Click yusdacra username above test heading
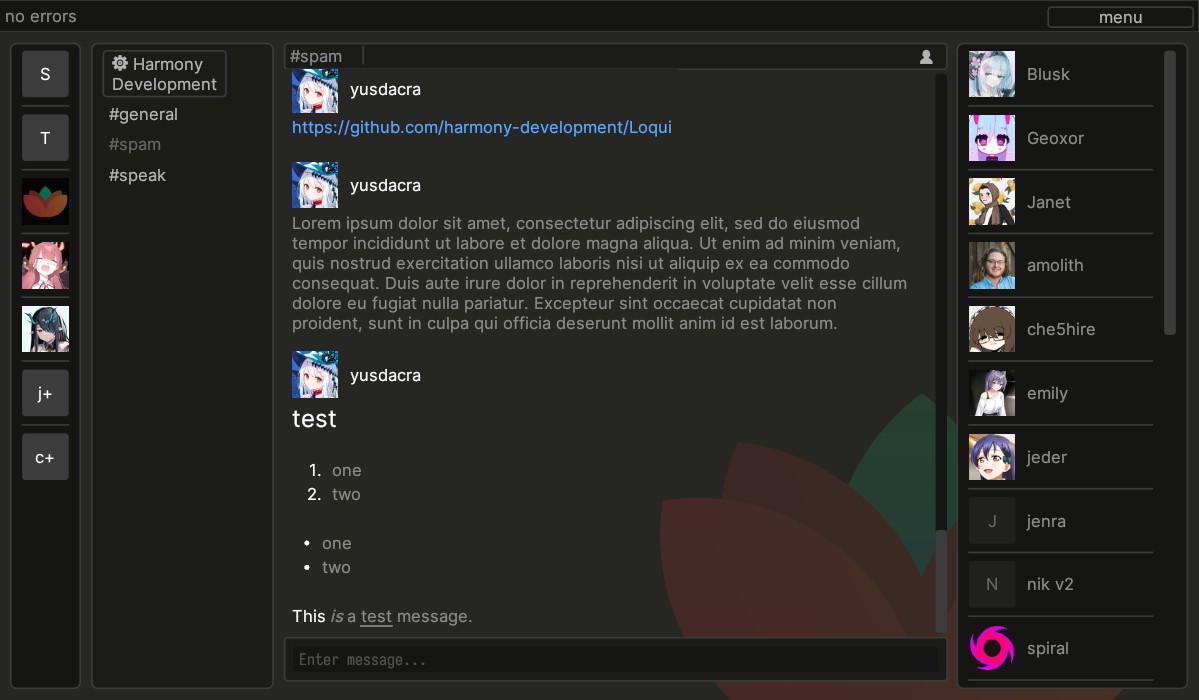 point(385,376)
